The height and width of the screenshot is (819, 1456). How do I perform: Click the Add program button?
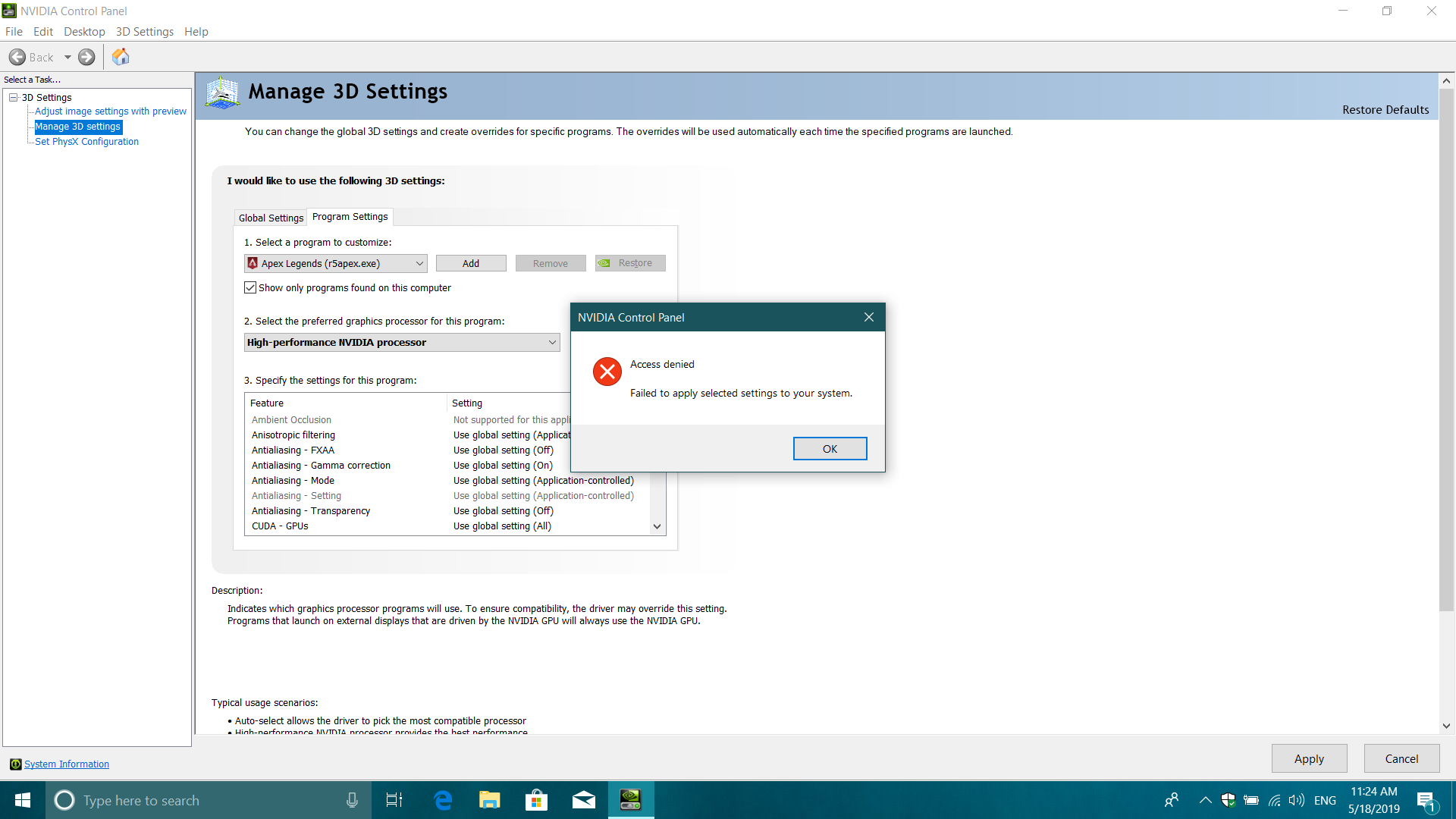pos(471,263)
